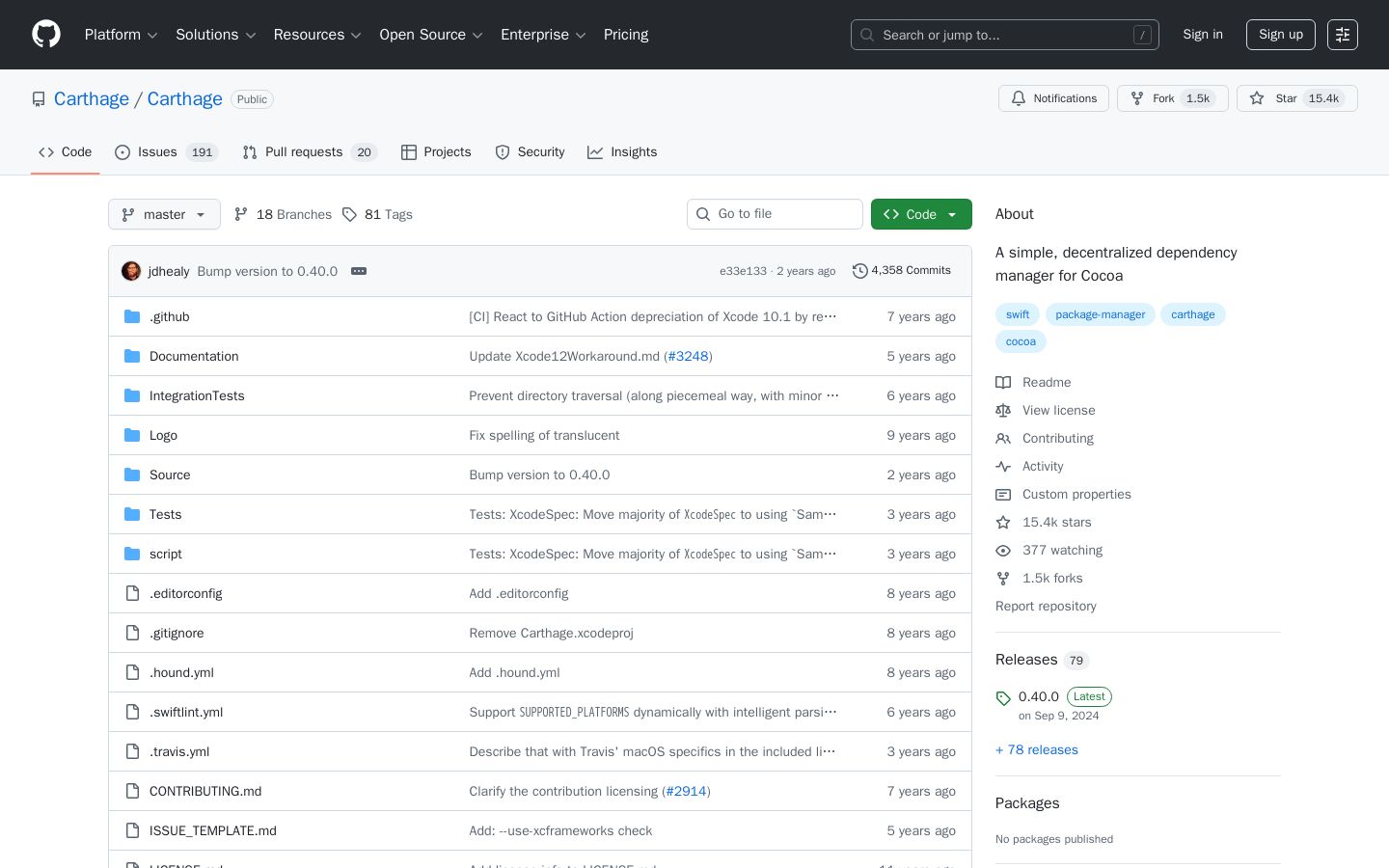1389x868 pixels.
Task: Focus the Search or jump to field
Action: coord(1005,35)
